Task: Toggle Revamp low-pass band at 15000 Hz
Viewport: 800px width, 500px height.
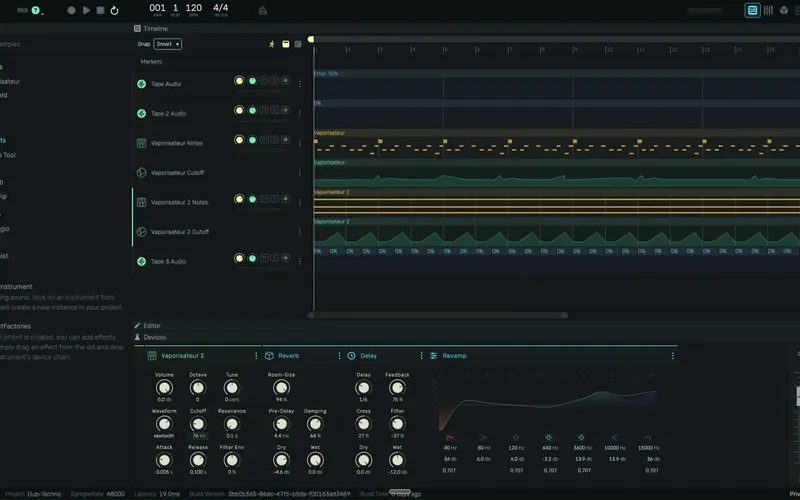Action: (x=647, y=437)
